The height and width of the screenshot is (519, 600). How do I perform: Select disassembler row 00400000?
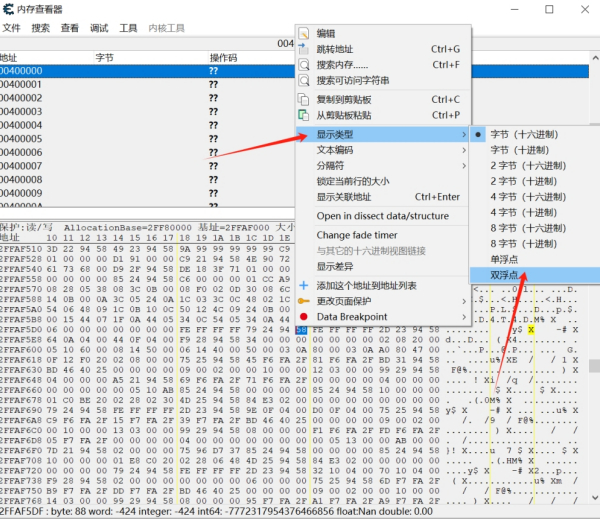tap(147, 71)
